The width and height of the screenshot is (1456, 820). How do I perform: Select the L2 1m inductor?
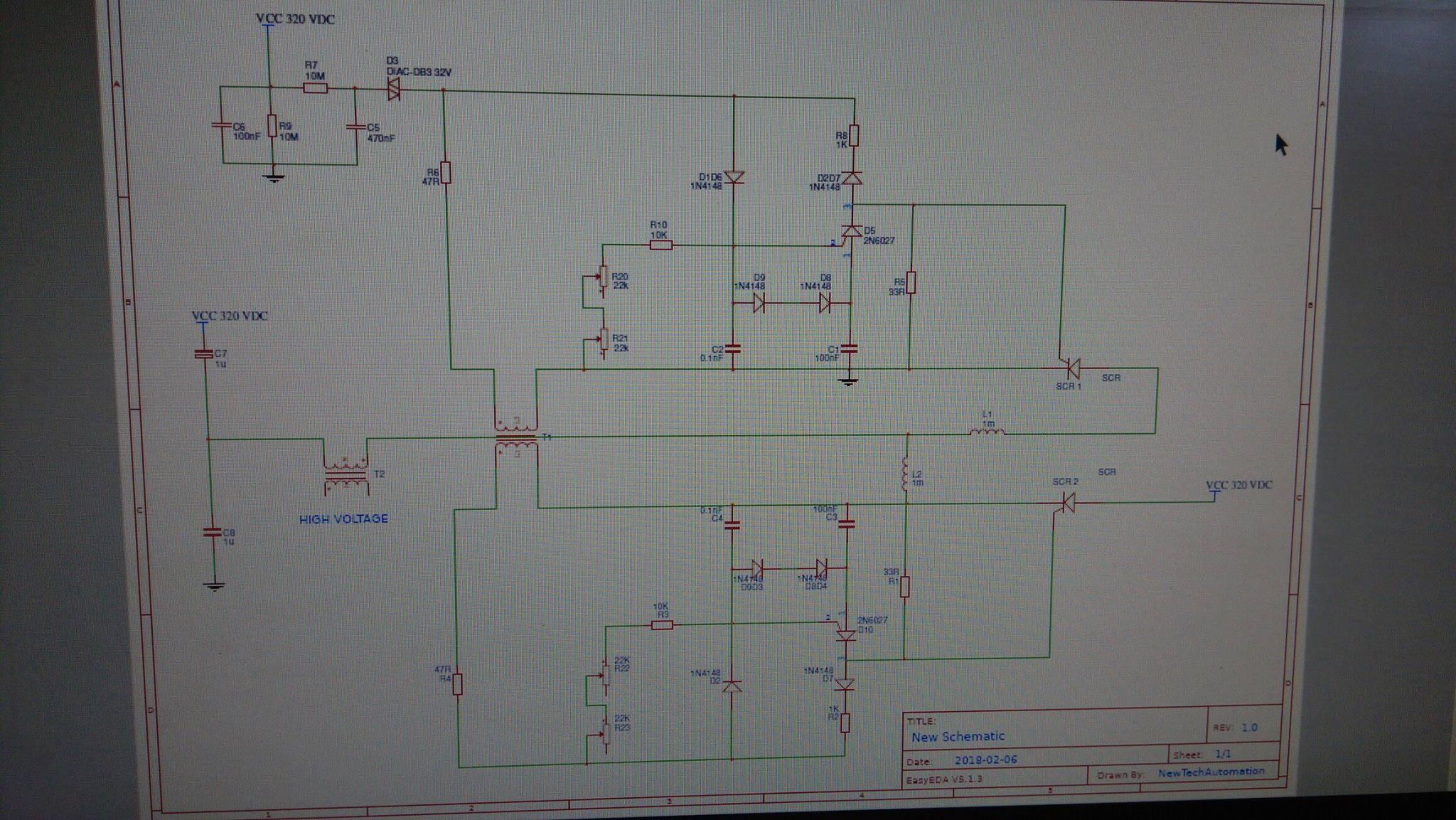905,475
